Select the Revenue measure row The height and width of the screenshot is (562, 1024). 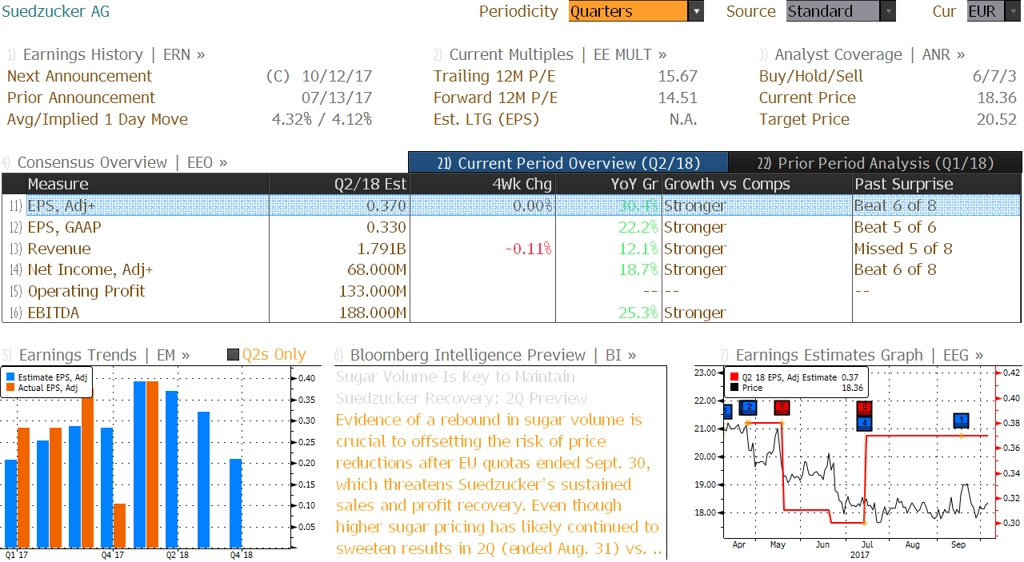coord(511,249)
